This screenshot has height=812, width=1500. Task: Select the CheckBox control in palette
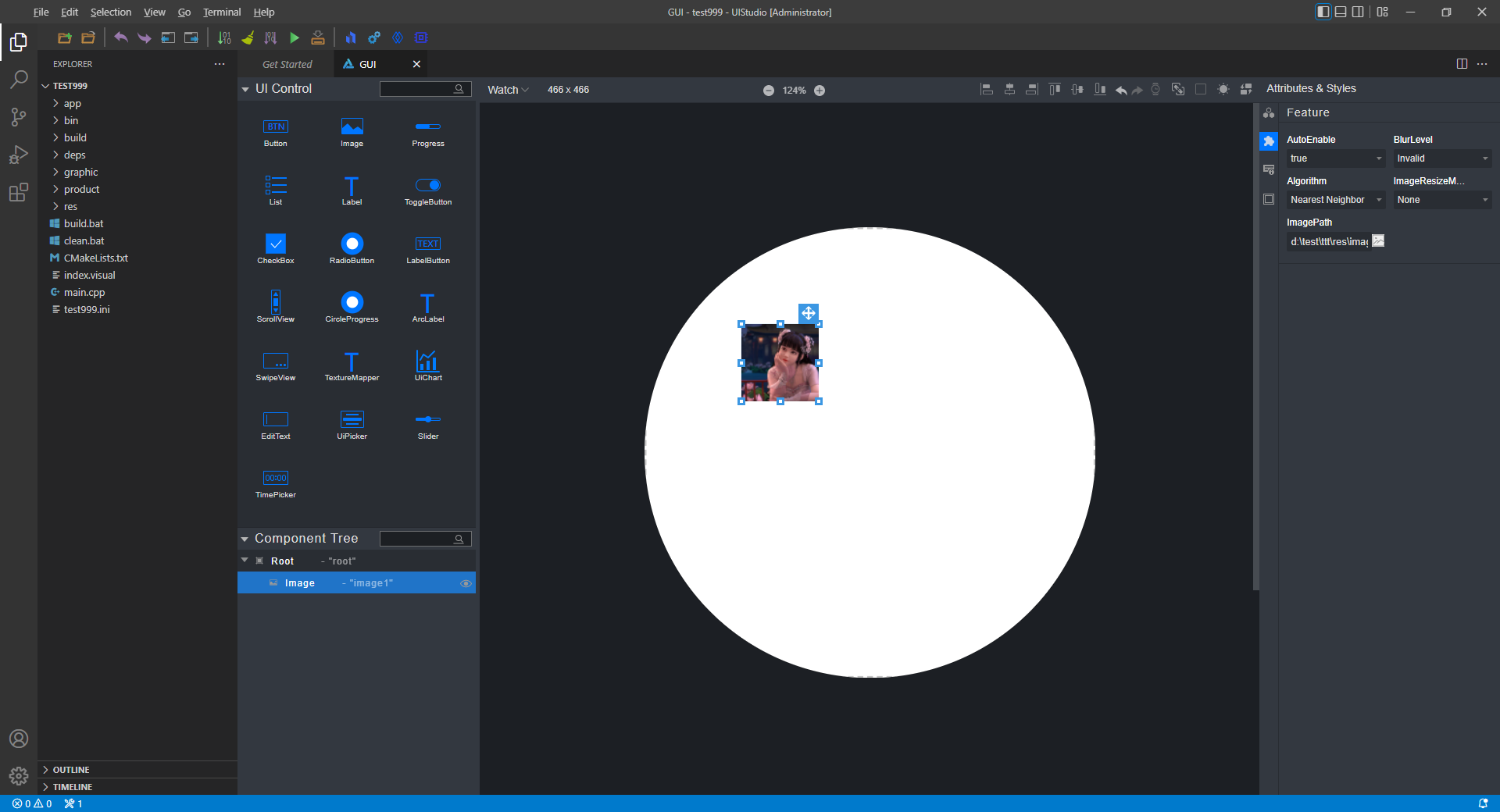pyautogui.click(x=275, y=244)
